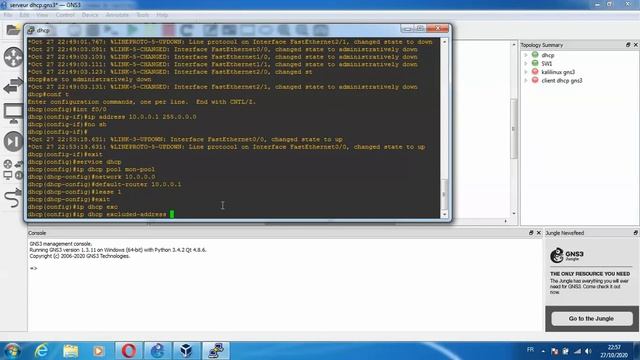640x360 pixels.
Task: Select client dhcp gns3 label
Action: click(x=562, y=81)
